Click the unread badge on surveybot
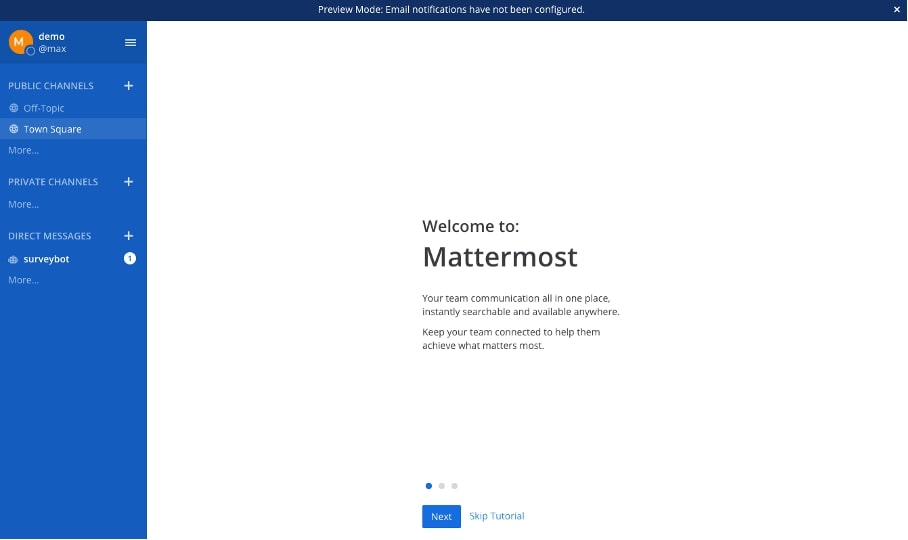 pos(129,259)
